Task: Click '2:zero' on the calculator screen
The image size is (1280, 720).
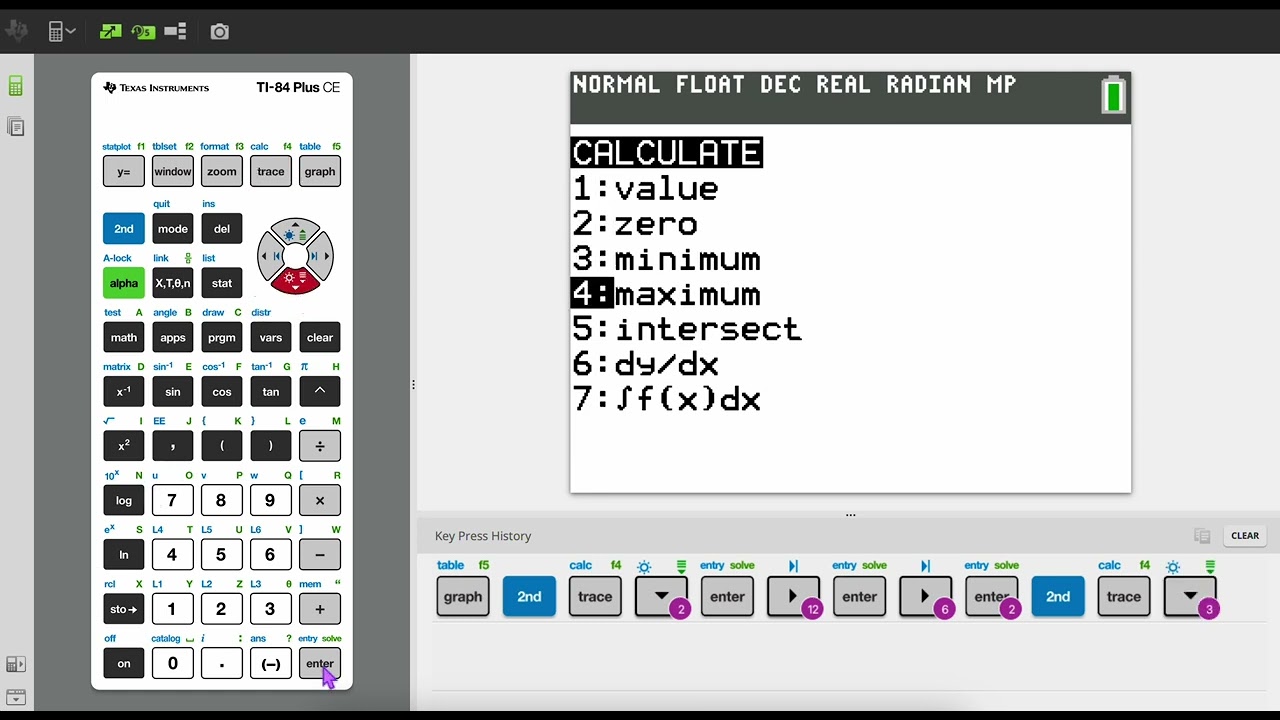Action: coord(635,224)
